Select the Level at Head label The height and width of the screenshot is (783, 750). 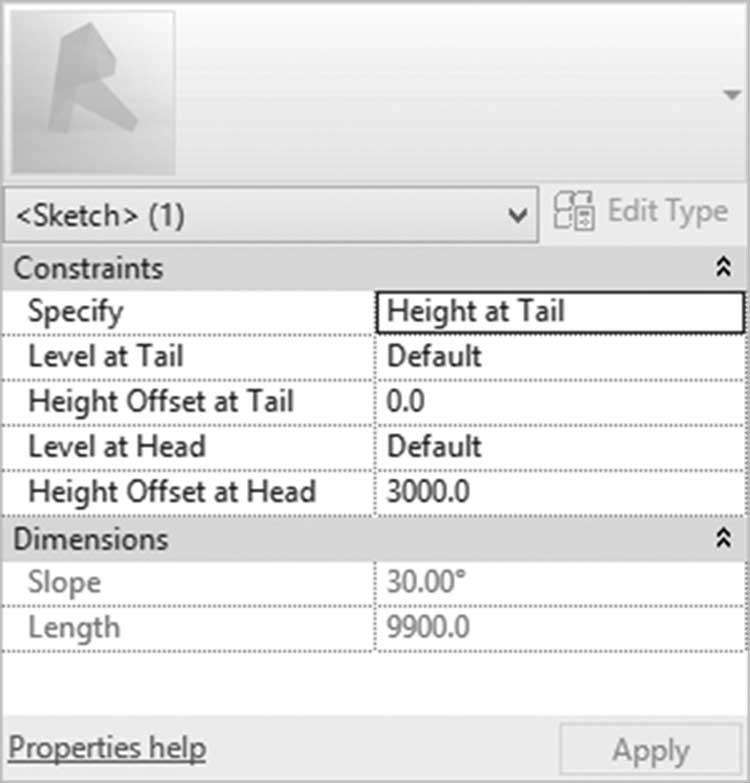pos(117,446)
